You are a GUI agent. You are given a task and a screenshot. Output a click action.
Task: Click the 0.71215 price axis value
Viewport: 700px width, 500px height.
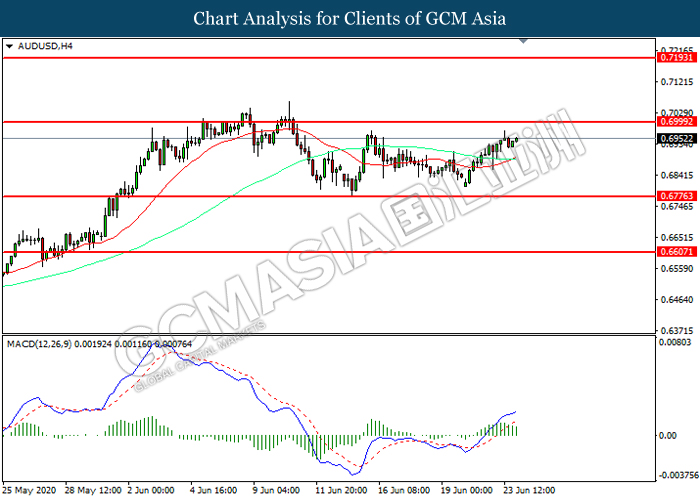(x=677, y=82)
